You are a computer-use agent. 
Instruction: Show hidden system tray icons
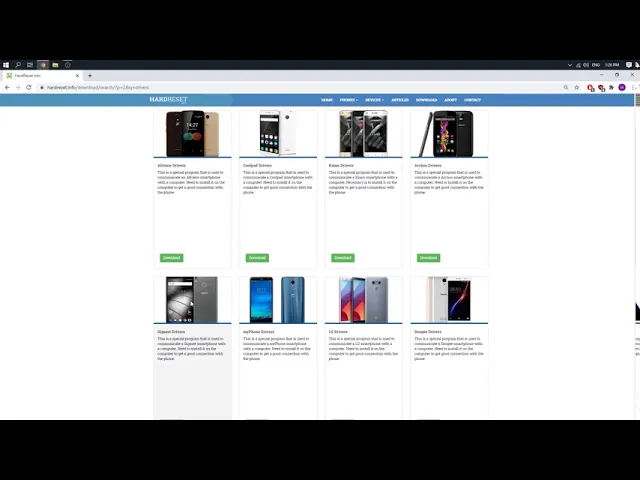(x=570, y=65)
